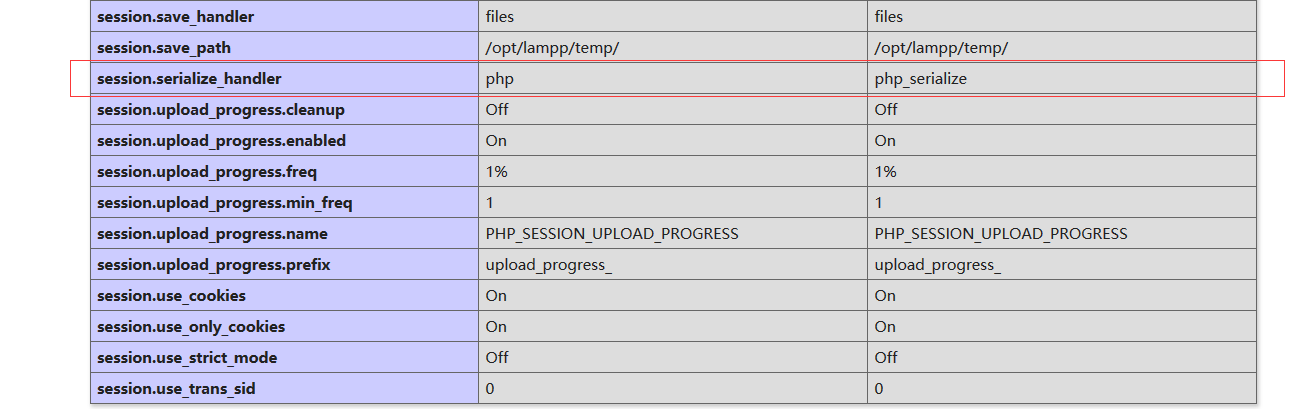Screen dimensions: 1297x409
Task: Select the session.use_cookies directive label
Action: click(x=171, y=295)
